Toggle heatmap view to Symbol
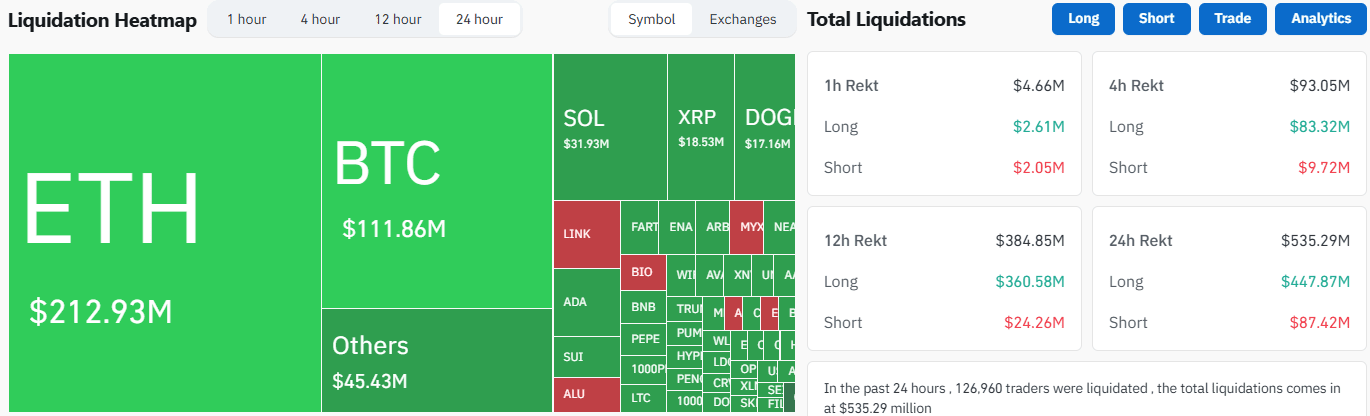The width and height of the screenshot is (1370, 416). click(x=651, y=19)
